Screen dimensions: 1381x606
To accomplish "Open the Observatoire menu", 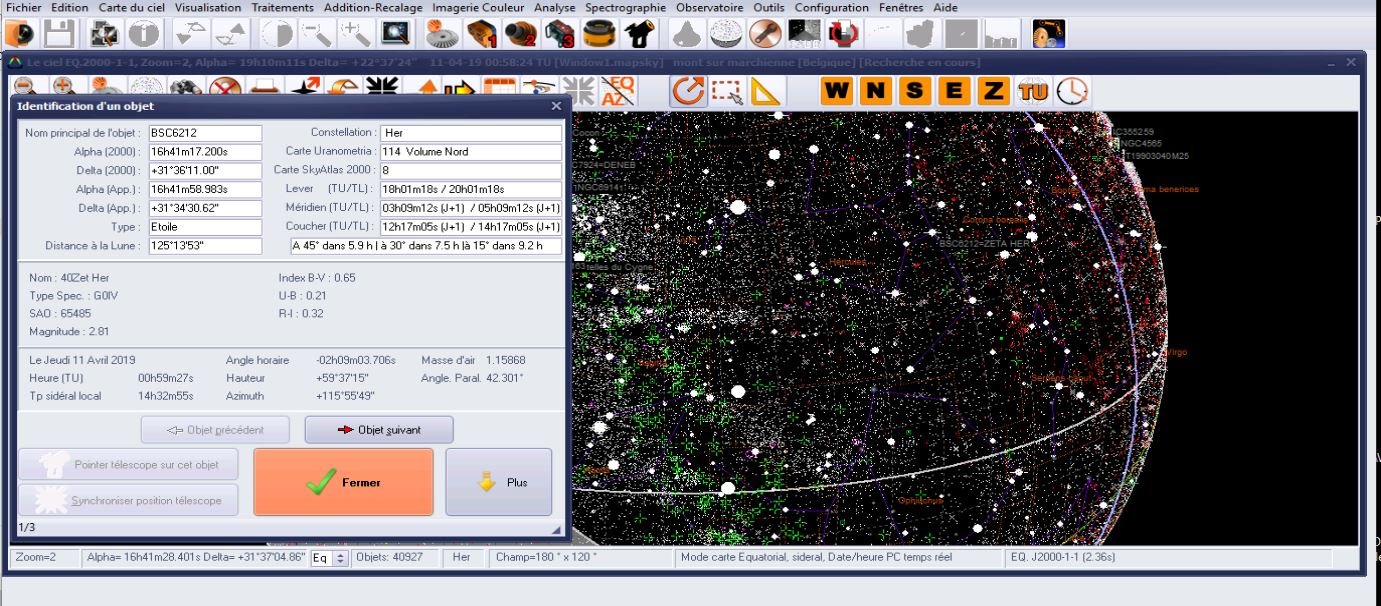I will pos(709,7).
